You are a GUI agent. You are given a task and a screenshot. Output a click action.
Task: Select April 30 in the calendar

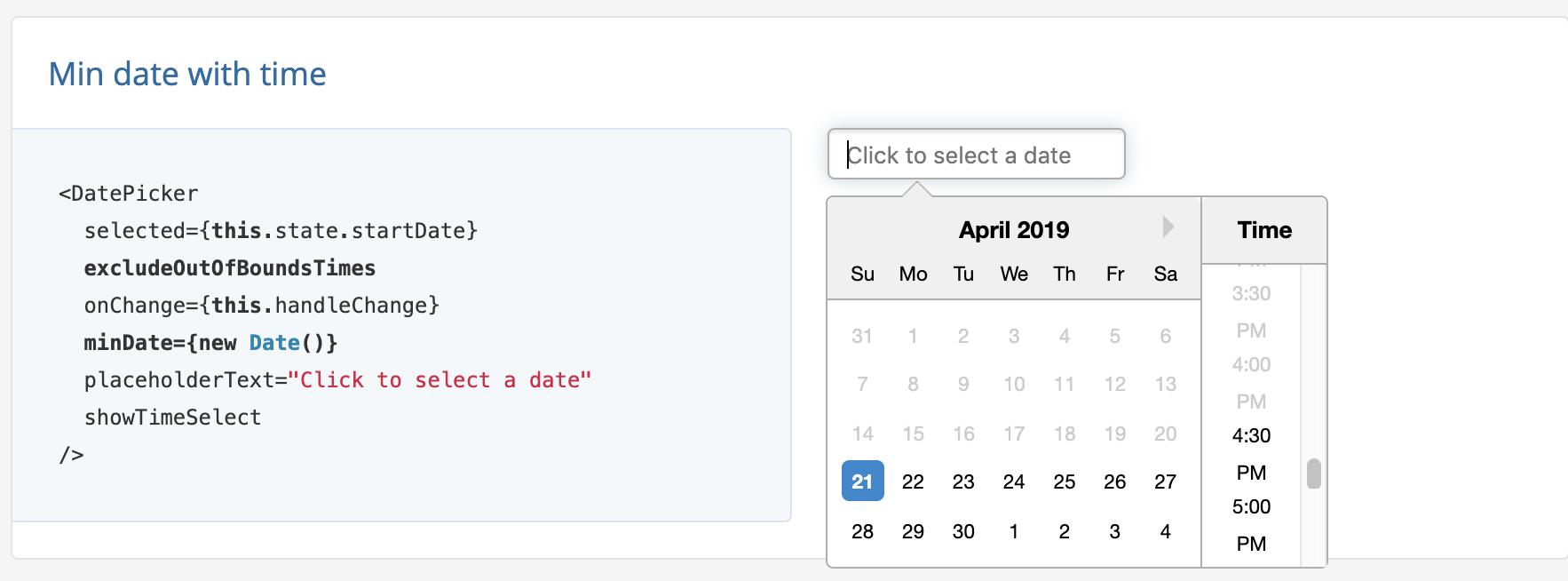click(963, 530)
